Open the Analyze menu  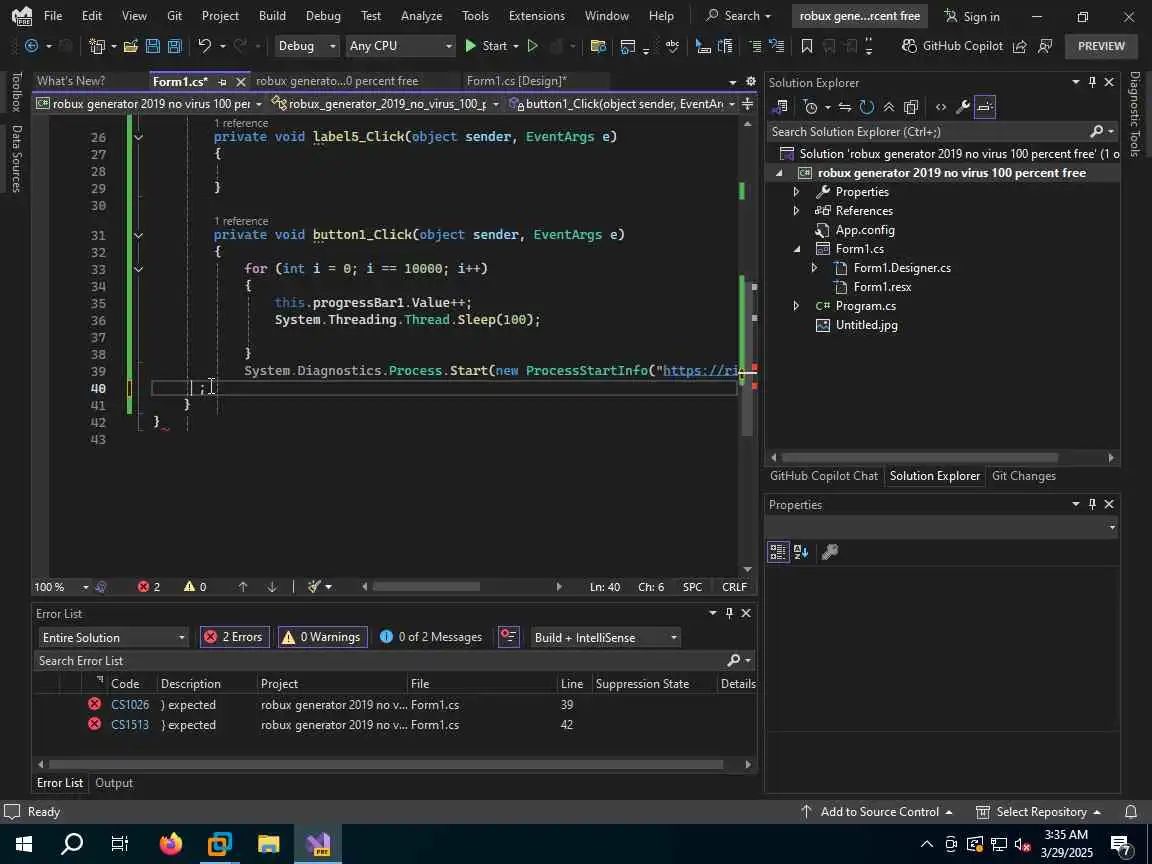421,15
